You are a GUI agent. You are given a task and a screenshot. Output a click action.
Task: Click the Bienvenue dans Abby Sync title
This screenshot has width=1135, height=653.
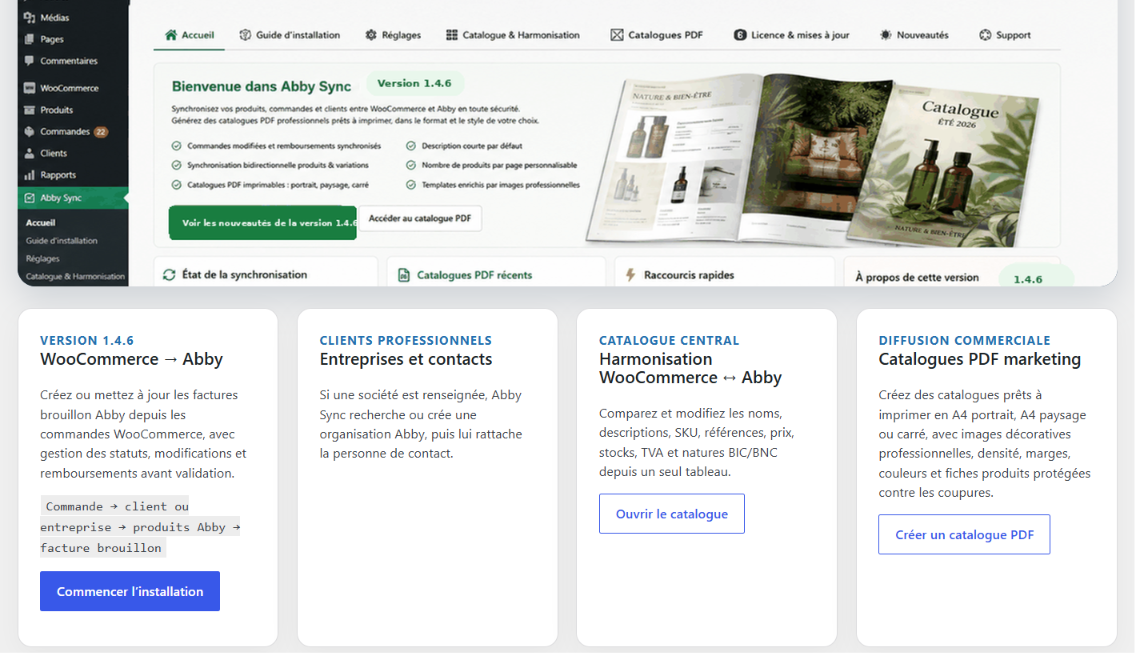[x=261, y=86]
